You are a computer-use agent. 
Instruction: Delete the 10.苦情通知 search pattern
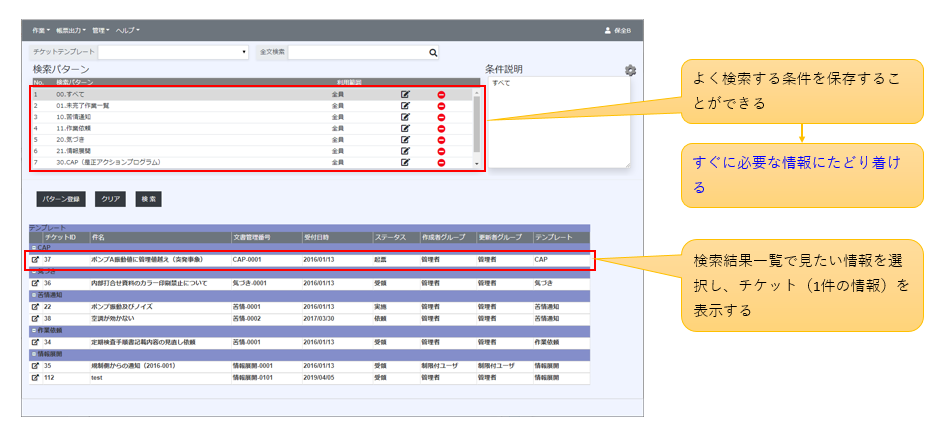441,117
